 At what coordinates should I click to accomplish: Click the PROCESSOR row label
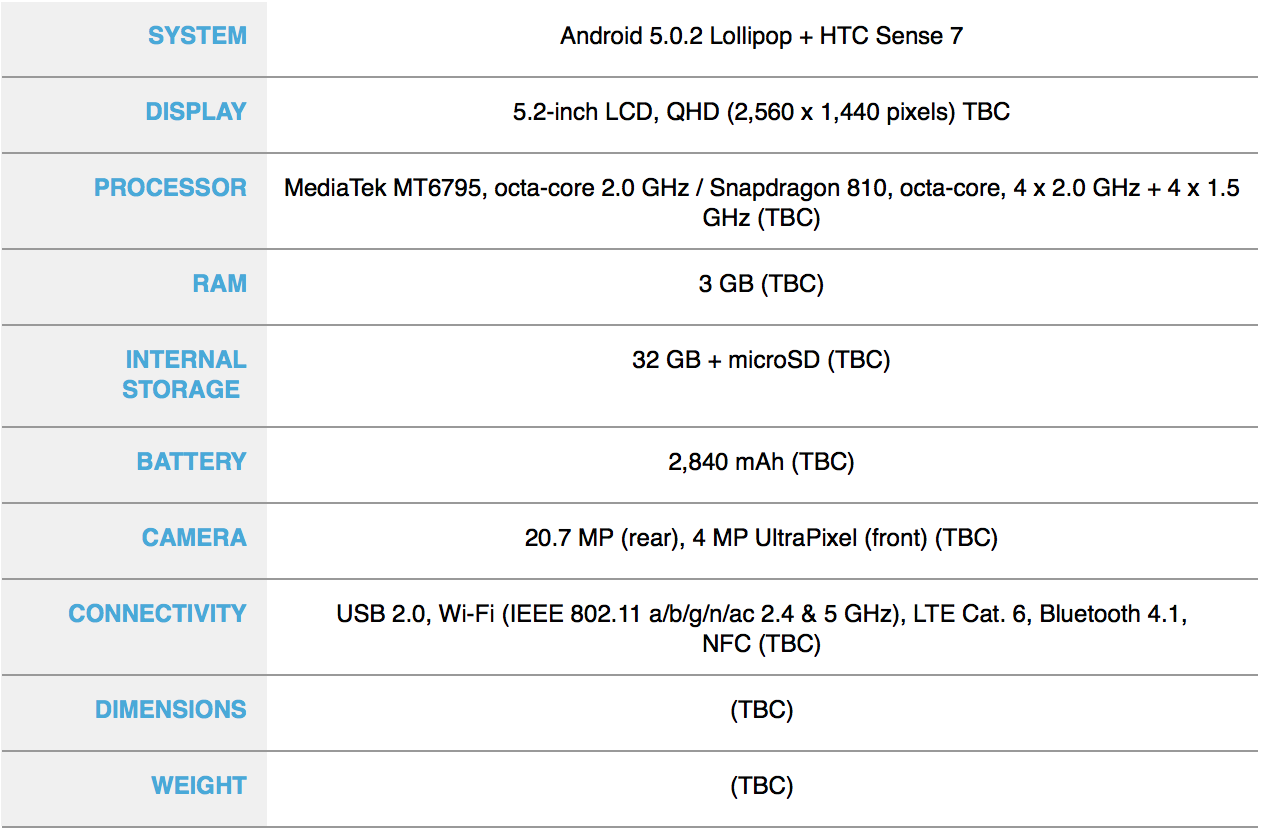click(x=170, y=188)
